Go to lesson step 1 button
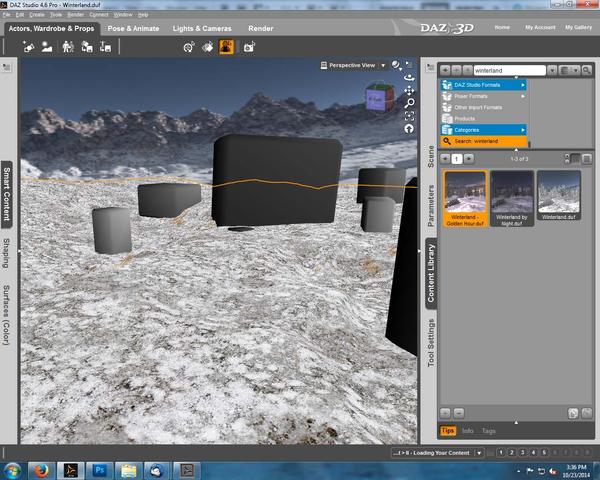 (501, 453)
